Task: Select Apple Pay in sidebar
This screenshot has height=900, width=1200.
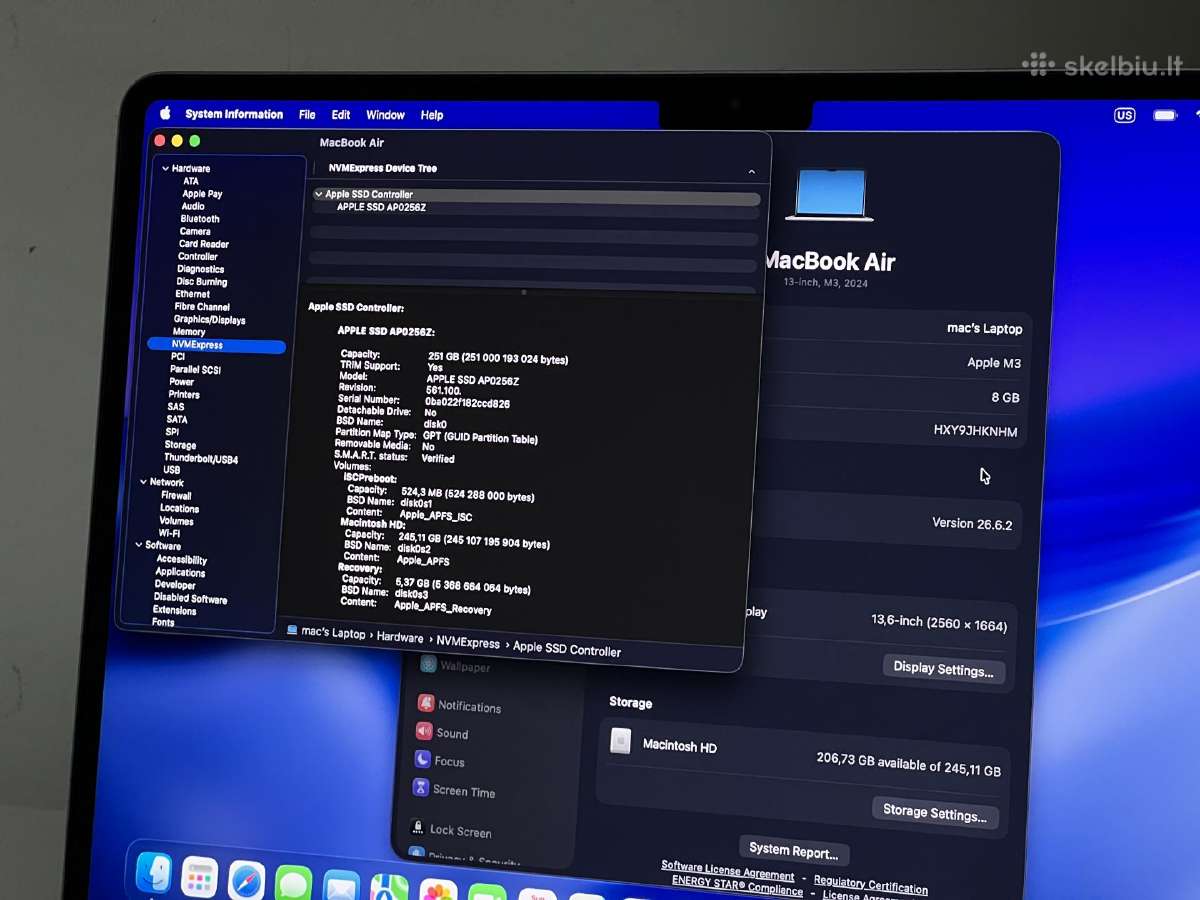Action: [202, 194]
